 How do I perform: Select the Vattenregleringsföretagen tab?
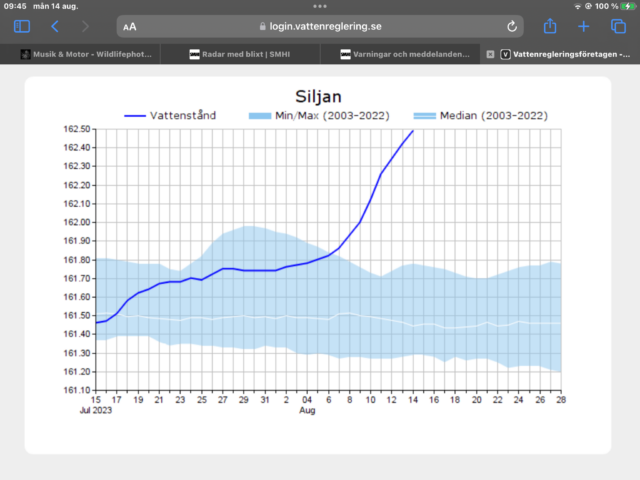560,54
